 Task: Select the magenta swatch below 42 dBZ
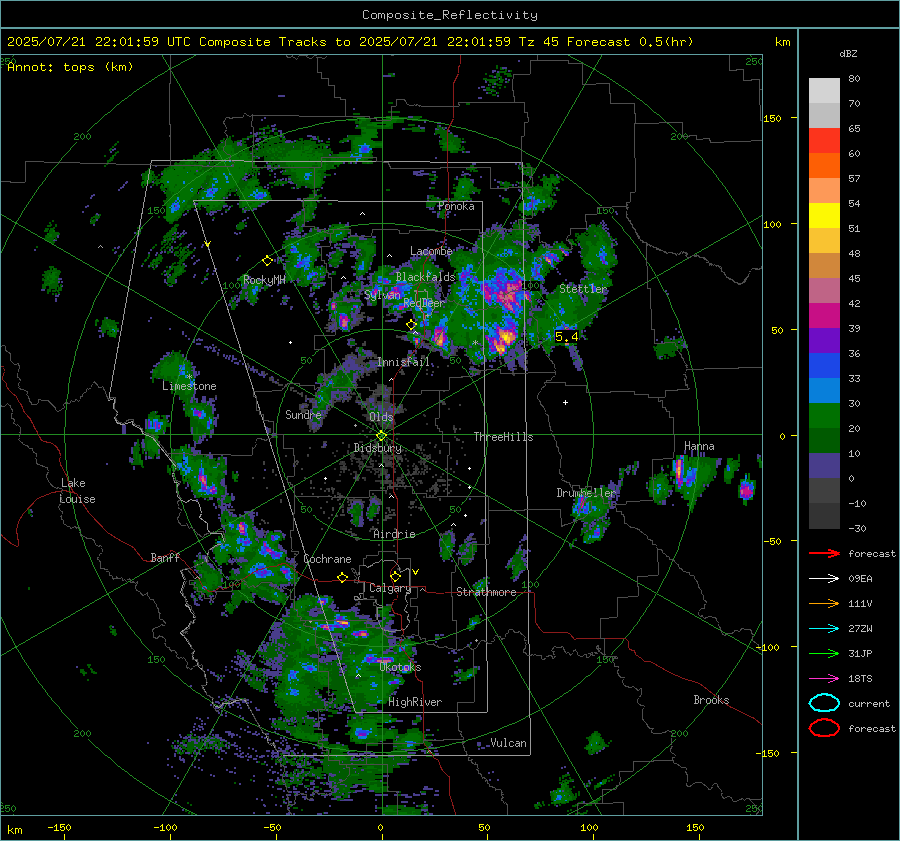click(824, 315)
